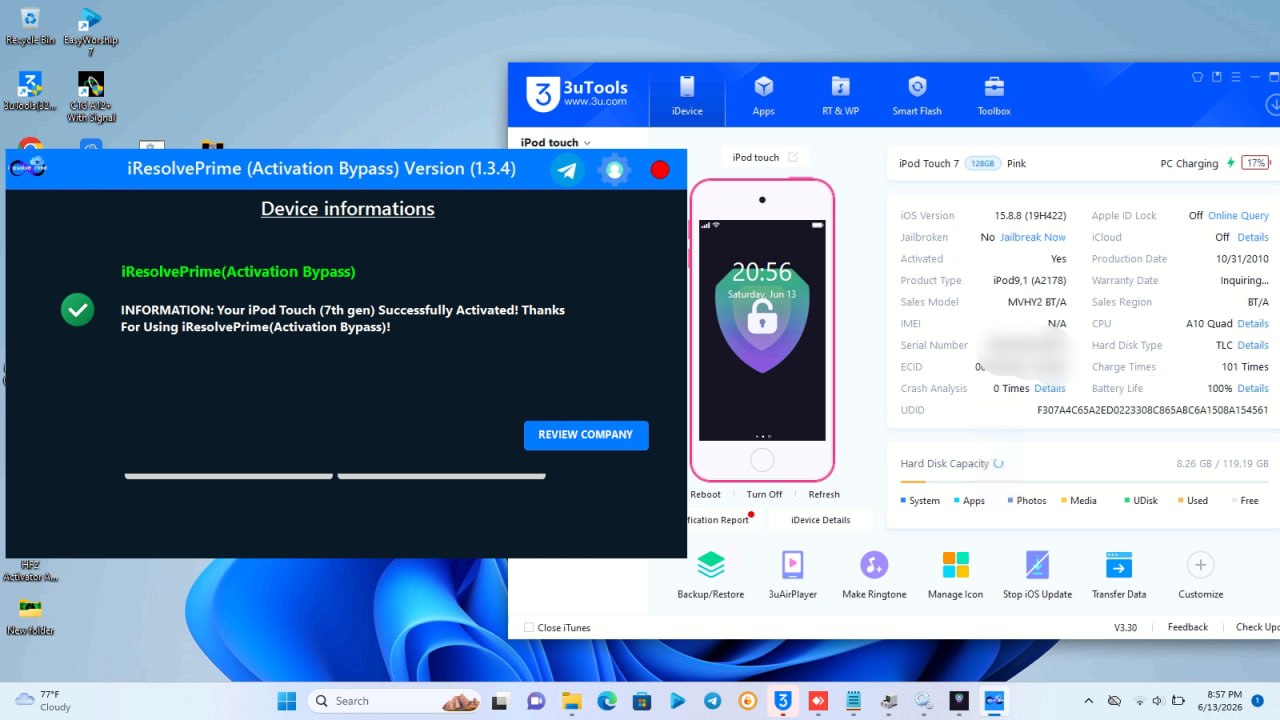Show hidden icons in the system tray
This screenshot has height=720, width=1280.
click(x=1088, y=701)
